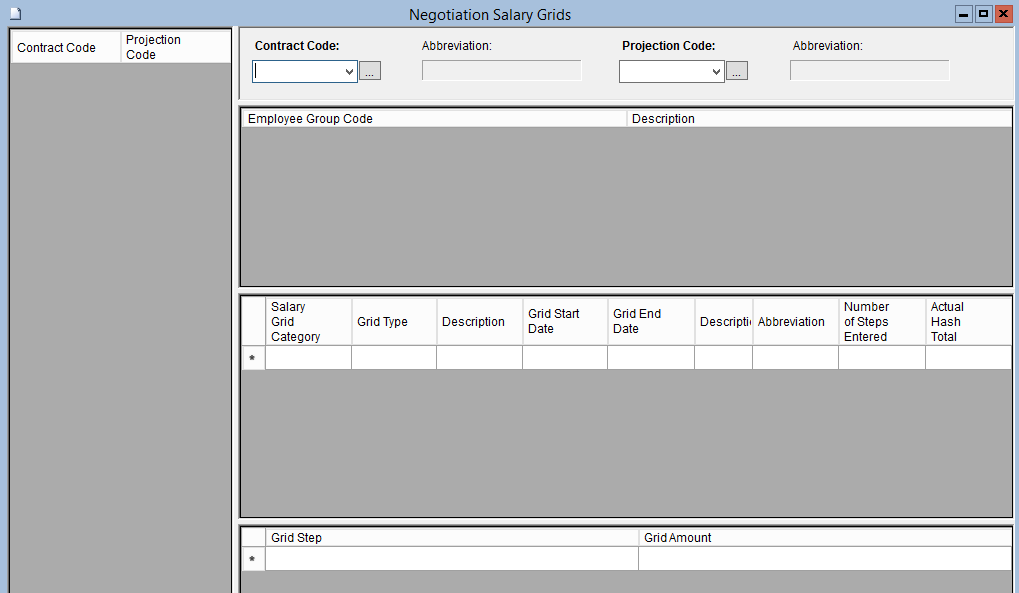Maximize the Negotiation Salary Grids window

(x=983, y=14)
